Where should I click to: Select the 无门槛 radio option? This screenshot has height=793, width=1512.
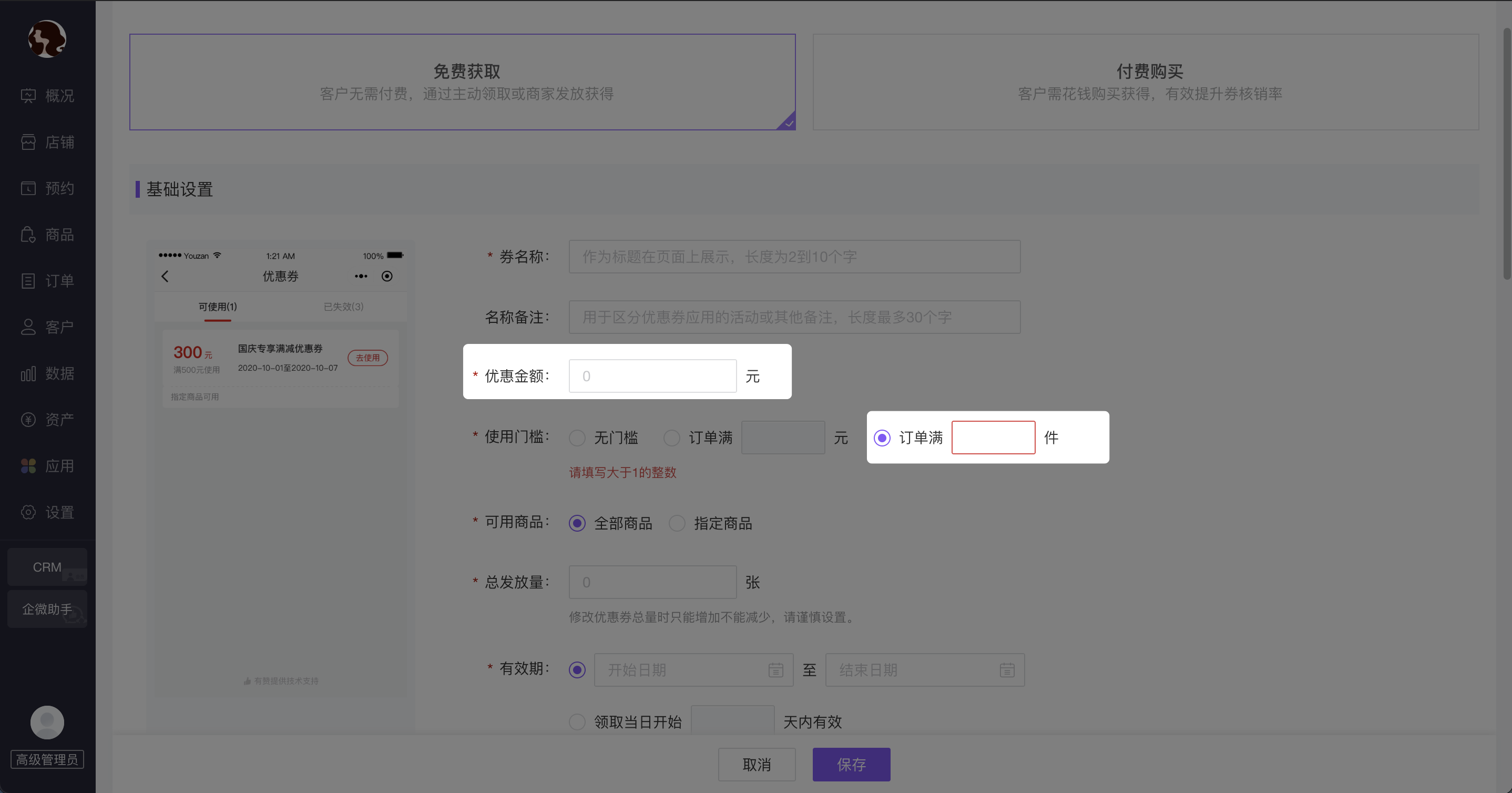tap(577, 438)
